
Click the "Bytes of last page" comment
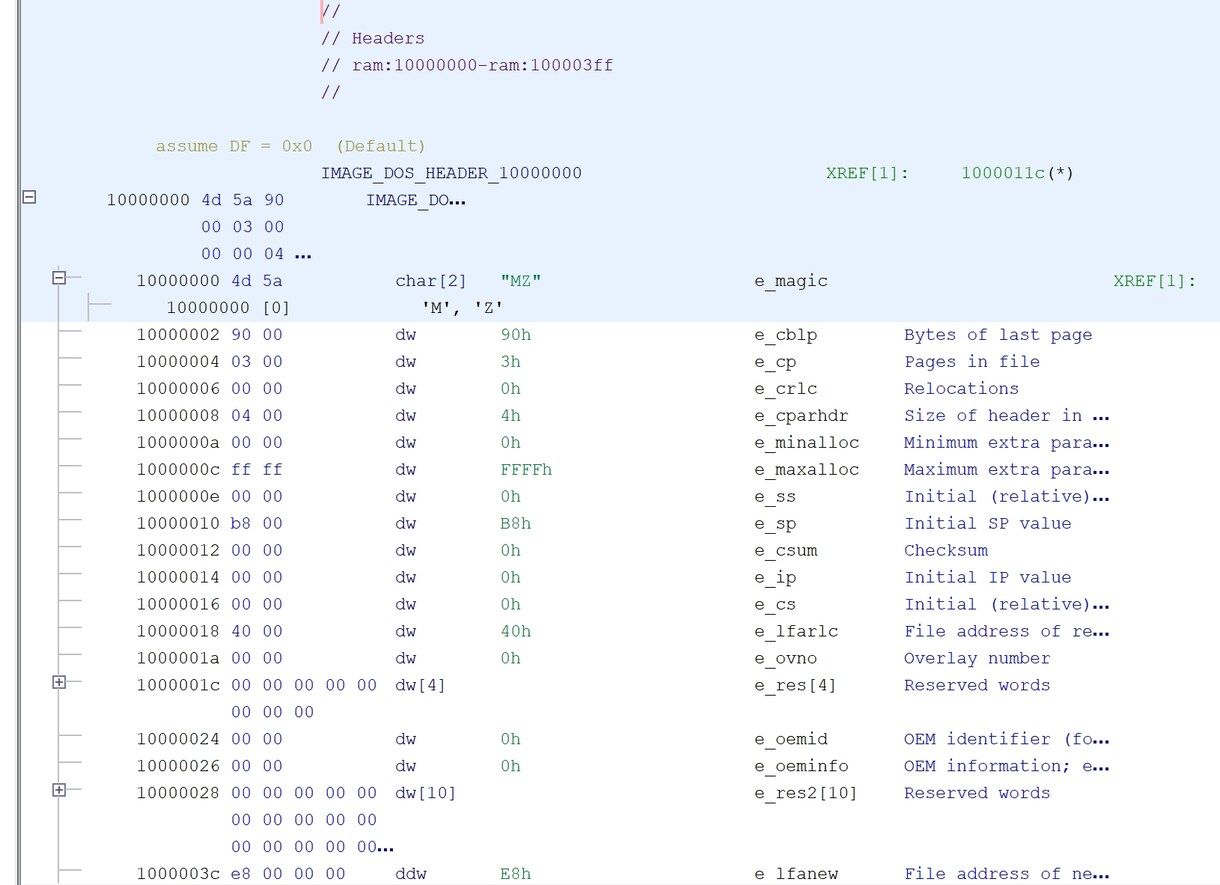point(998,335)
